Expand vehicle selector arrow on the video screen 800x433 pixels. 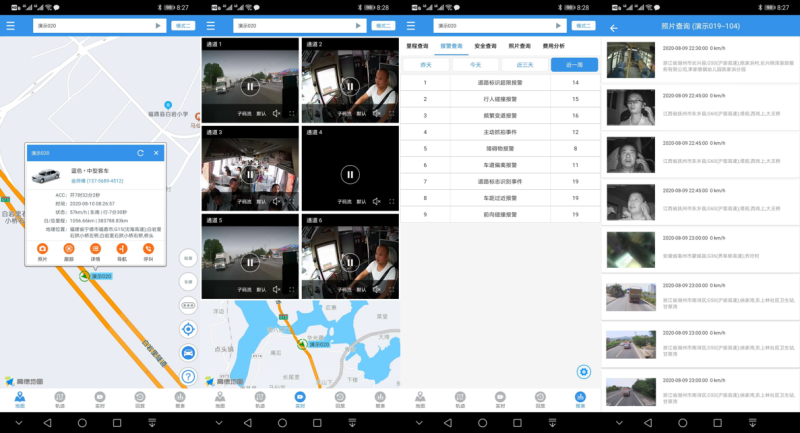tap(358, 26)
